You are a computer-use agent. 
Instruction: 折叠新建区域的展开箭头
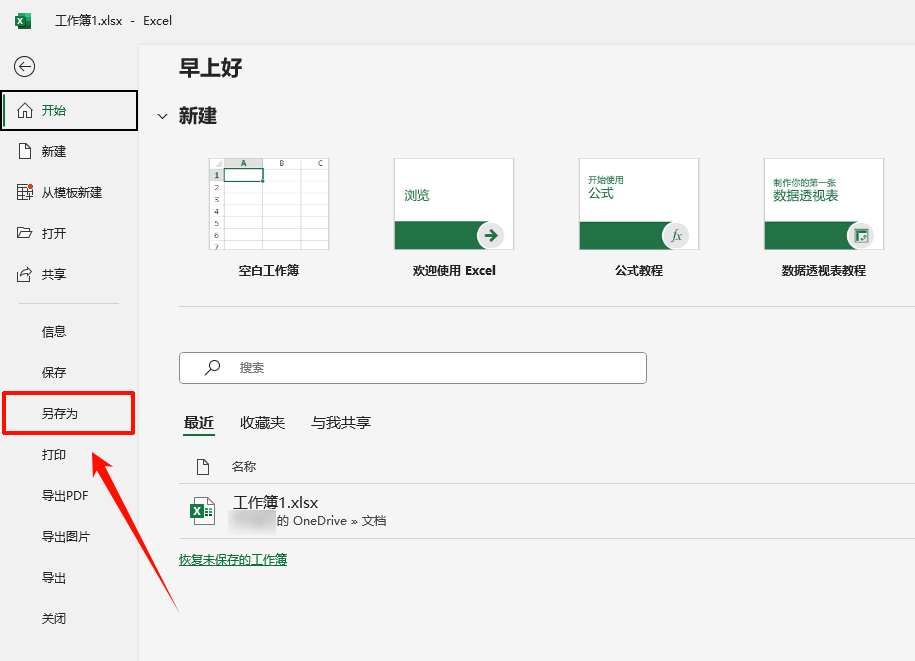point(163,115)
